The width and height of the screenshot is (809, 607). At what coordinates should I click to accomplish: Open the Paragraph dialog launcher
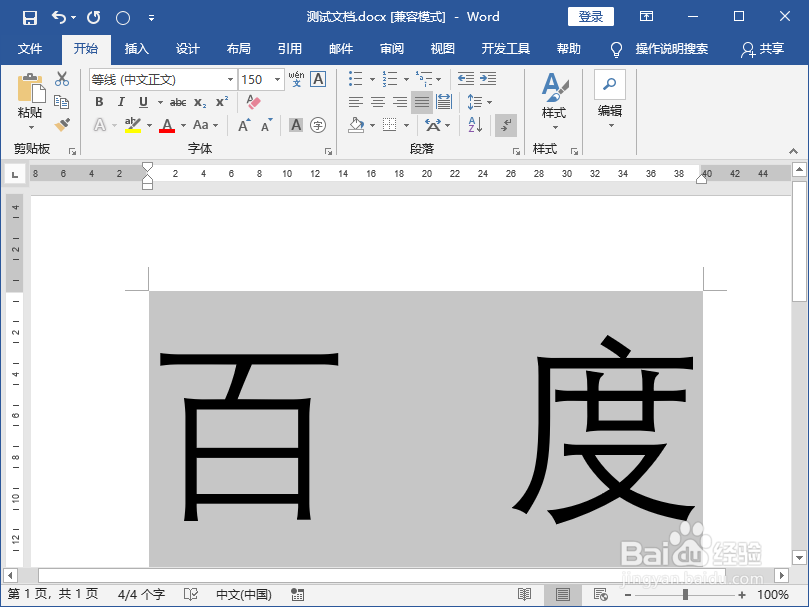pyautogui.click(x=516, y=151)
